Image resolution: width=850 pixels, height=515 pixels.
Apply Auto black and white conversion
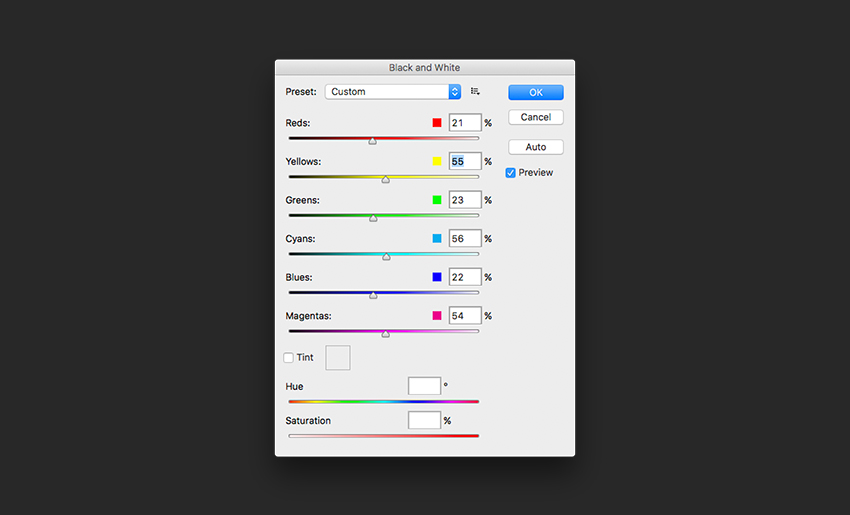pyautogui.click(x=536, y=147)
